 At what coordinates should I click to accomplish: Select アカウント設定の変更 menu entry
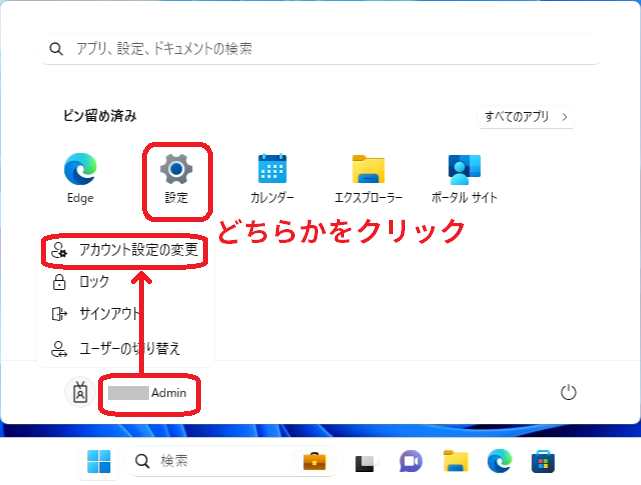pos(125,250)
